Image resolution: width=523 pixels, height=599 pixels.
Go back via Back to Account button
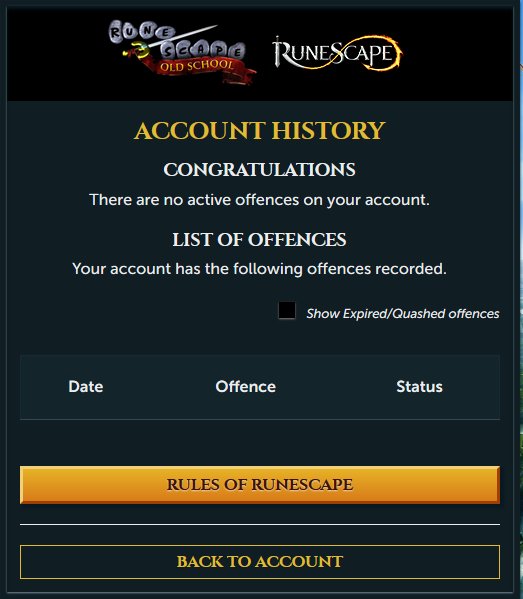[260, 562]
